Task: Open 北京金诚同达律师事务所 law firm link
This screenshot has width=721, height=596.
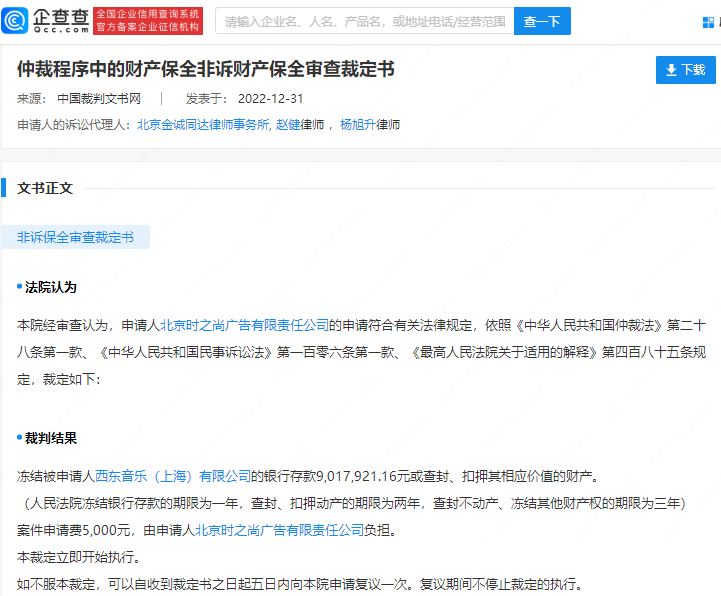Action: click(x=203, y=125)
